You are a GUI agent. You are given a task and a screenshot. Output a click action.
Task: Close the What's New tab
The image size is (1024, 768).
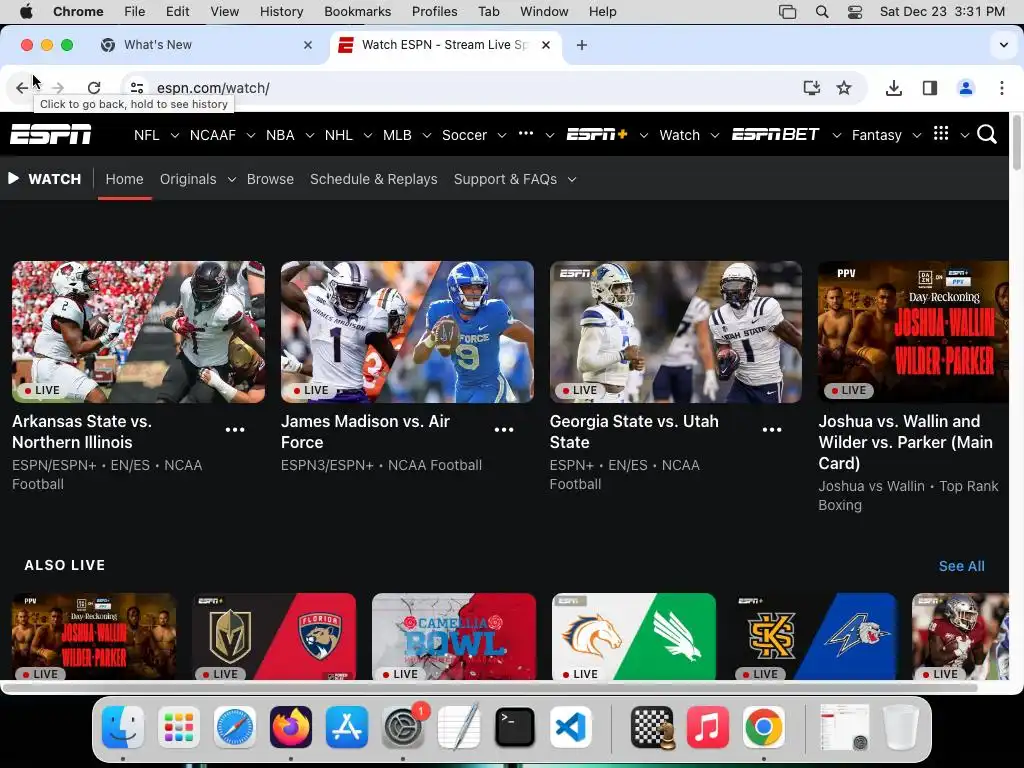[x=308, y=45]
